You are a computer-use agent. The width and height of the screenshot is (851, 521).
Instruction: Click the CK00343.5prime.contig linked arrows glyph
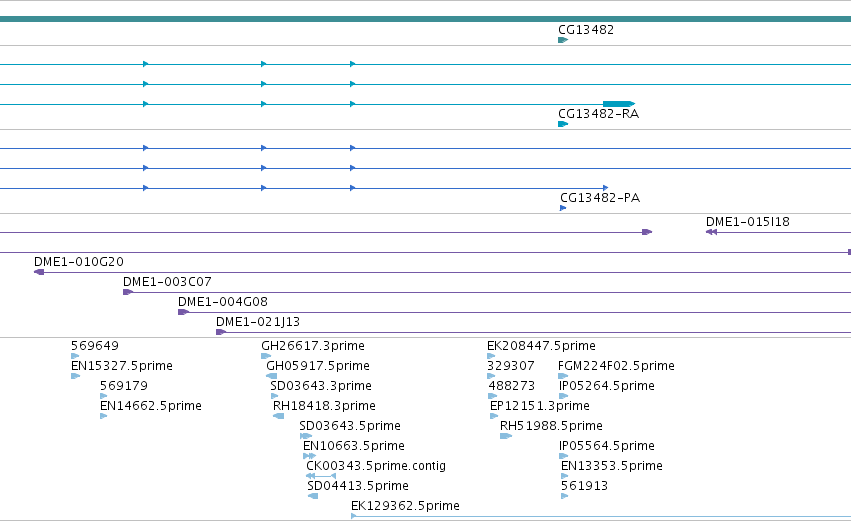(321, 476)
